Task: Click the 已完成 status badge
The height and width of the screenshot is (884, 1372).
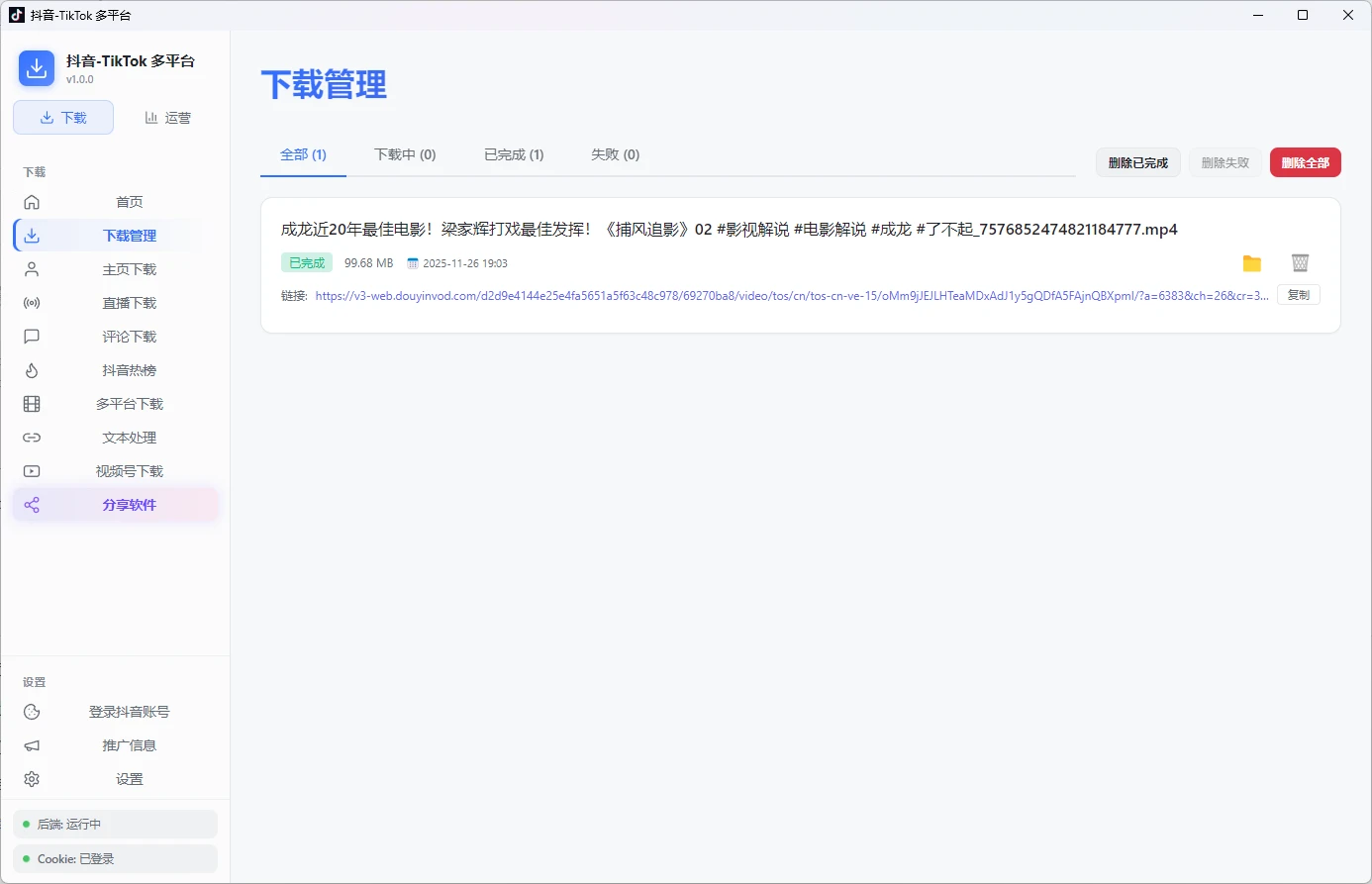Action: [x=307, y=263]
